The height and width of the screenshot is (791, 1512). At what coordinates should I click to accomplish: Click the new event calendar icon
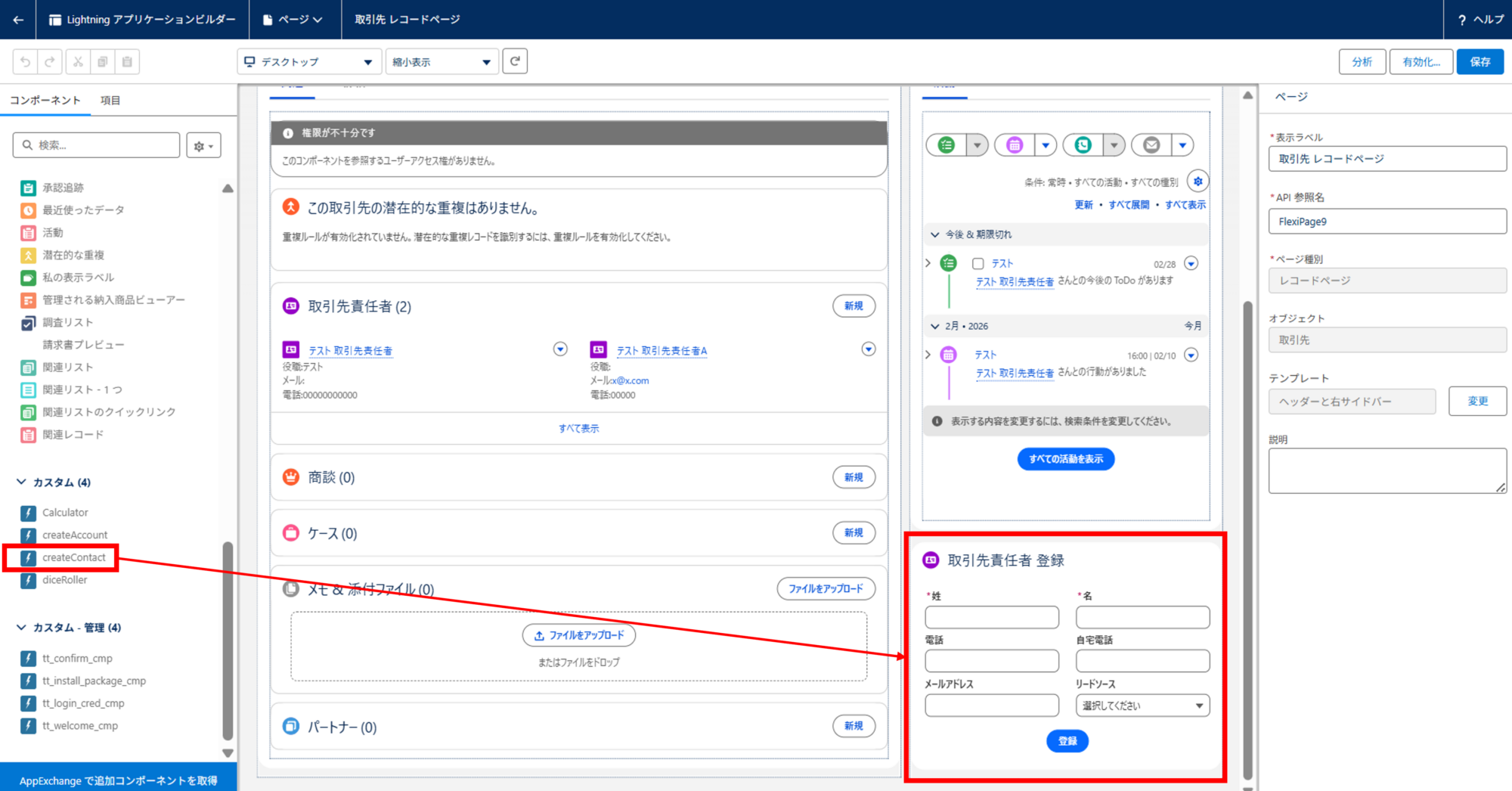tap(1015, 144)
